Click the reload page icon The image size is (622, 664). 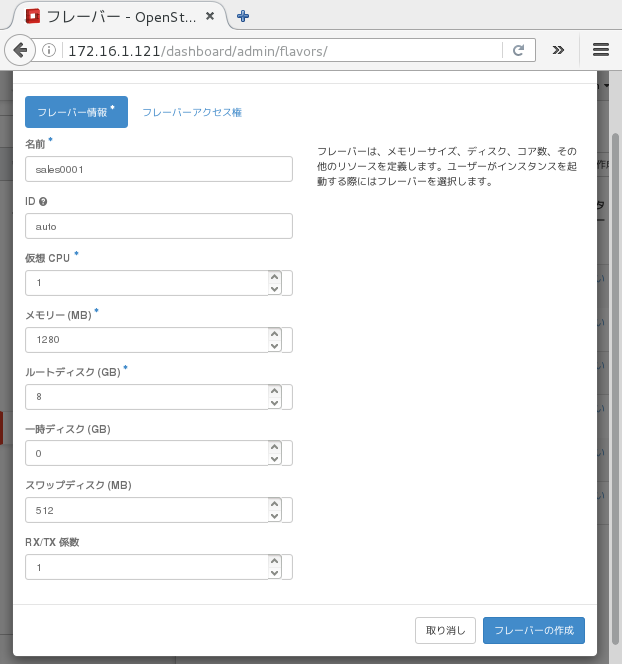click(518, 50)
